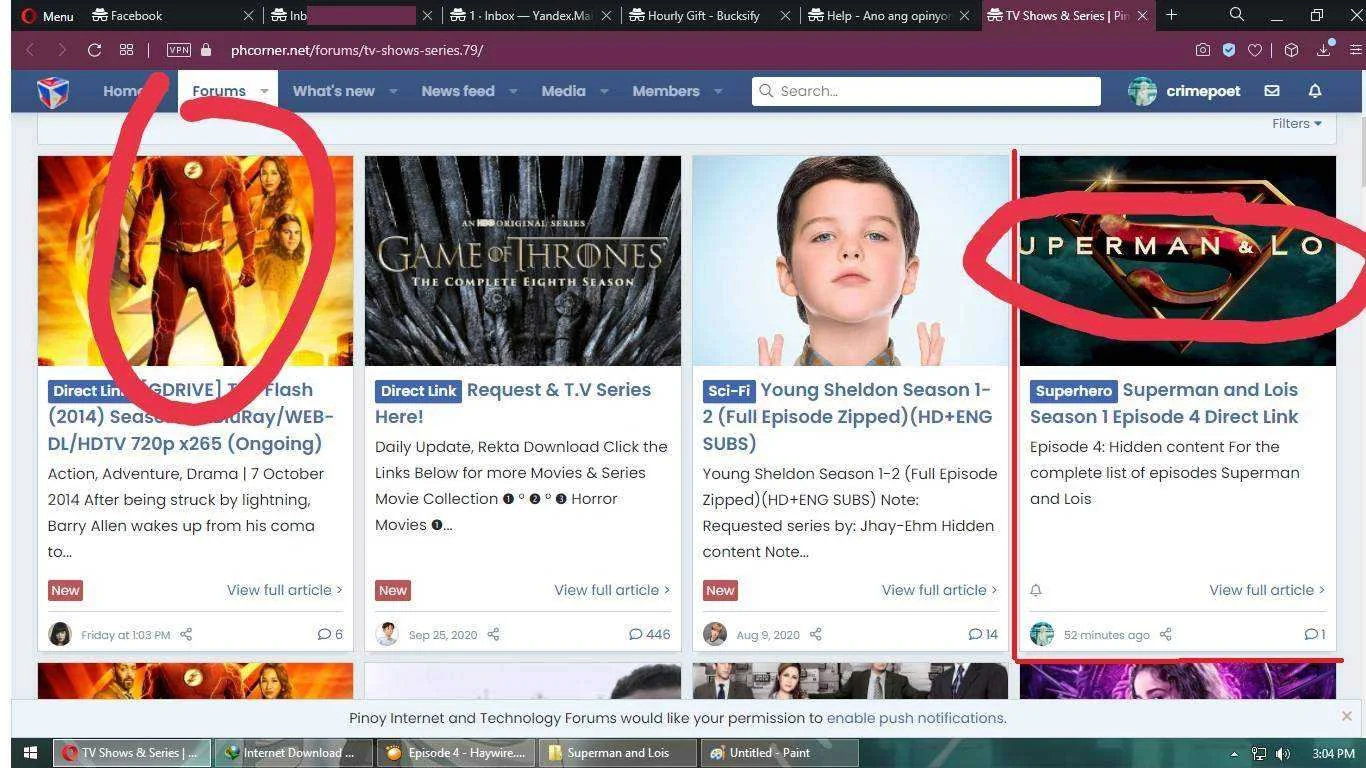This screenshot has width=1366, height=768.
Task: Open the Windows Start button
Action: point(30,753)
